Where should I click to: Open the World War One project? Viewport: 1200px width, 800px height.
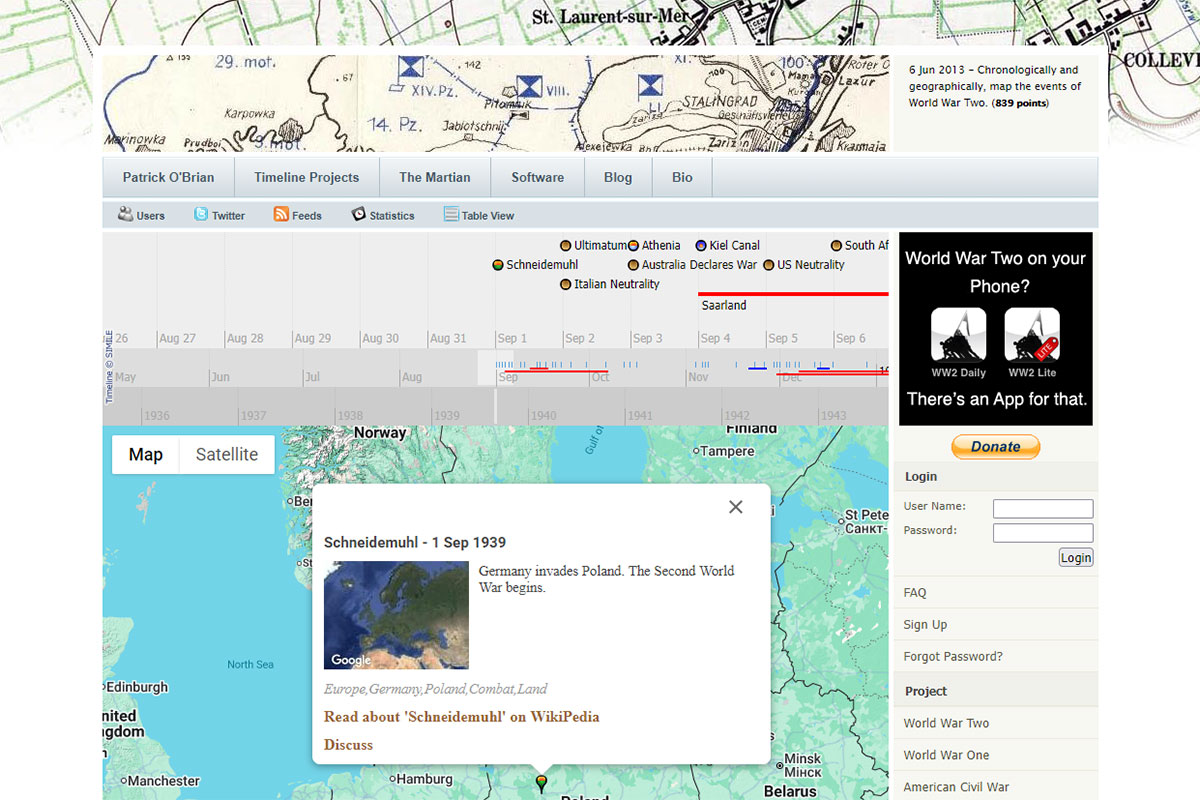point(946,755)
